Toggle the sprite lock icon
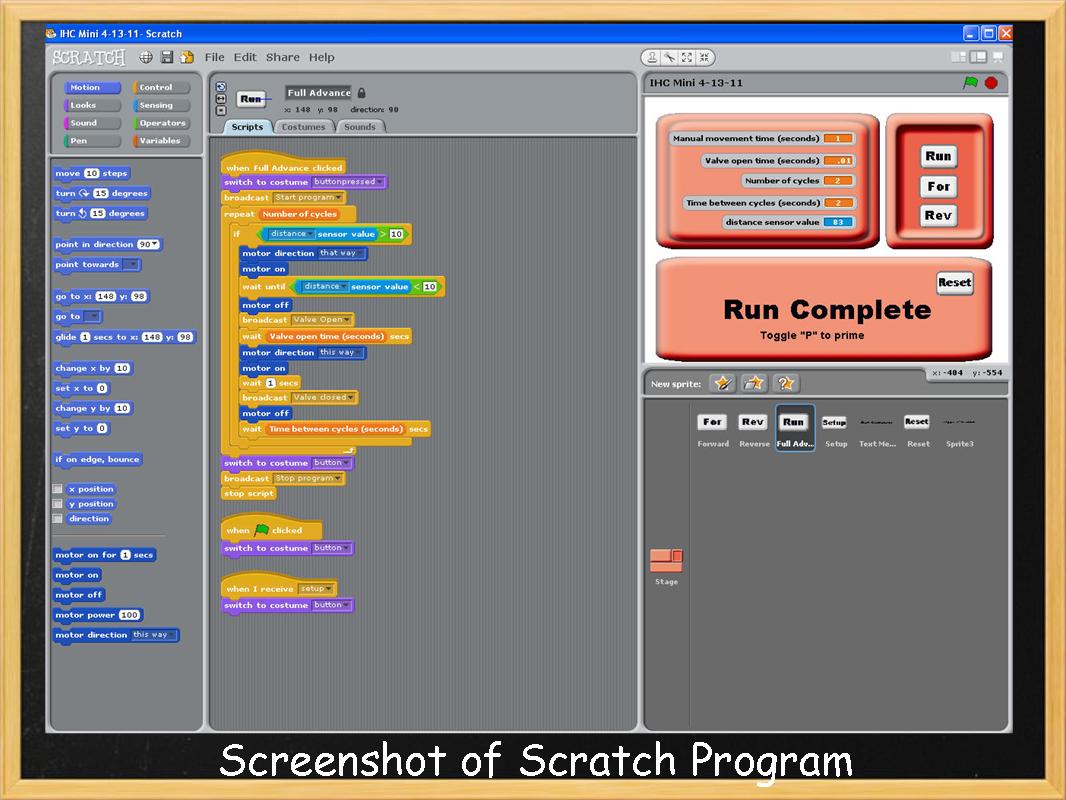 [362, 92]
